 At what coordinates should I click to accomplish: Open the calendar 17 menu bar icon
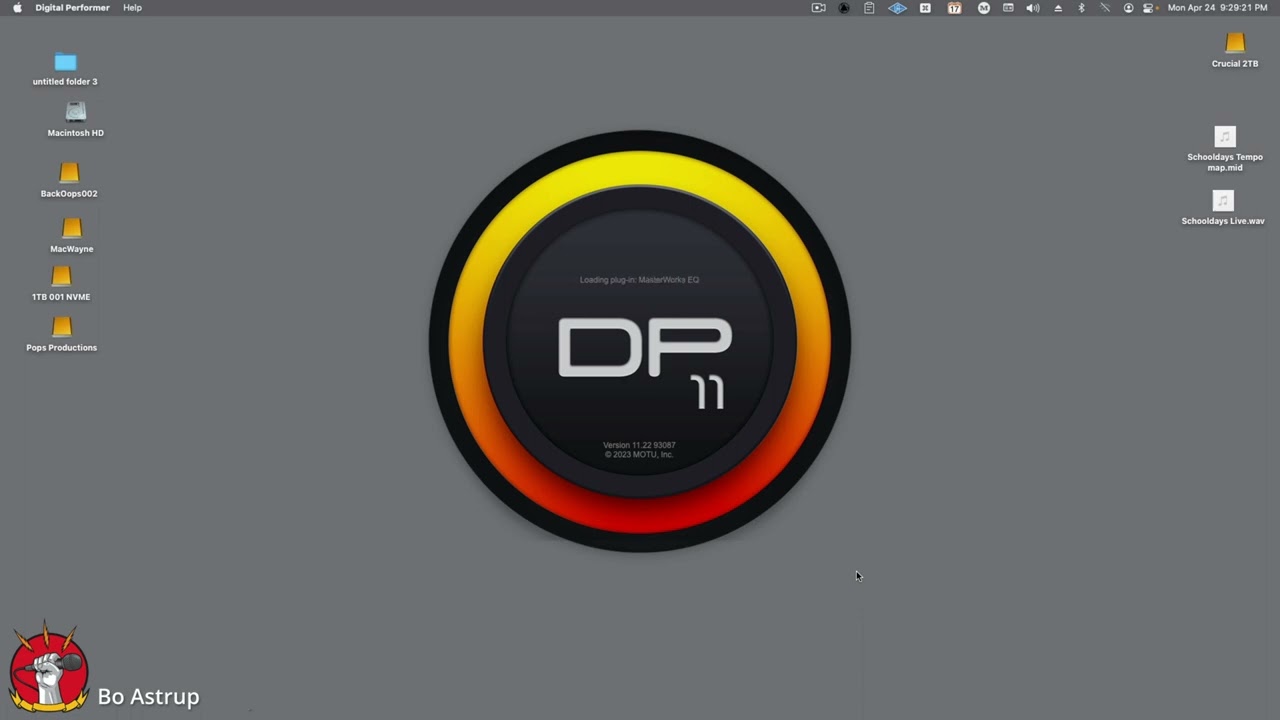tap(954, 8)
